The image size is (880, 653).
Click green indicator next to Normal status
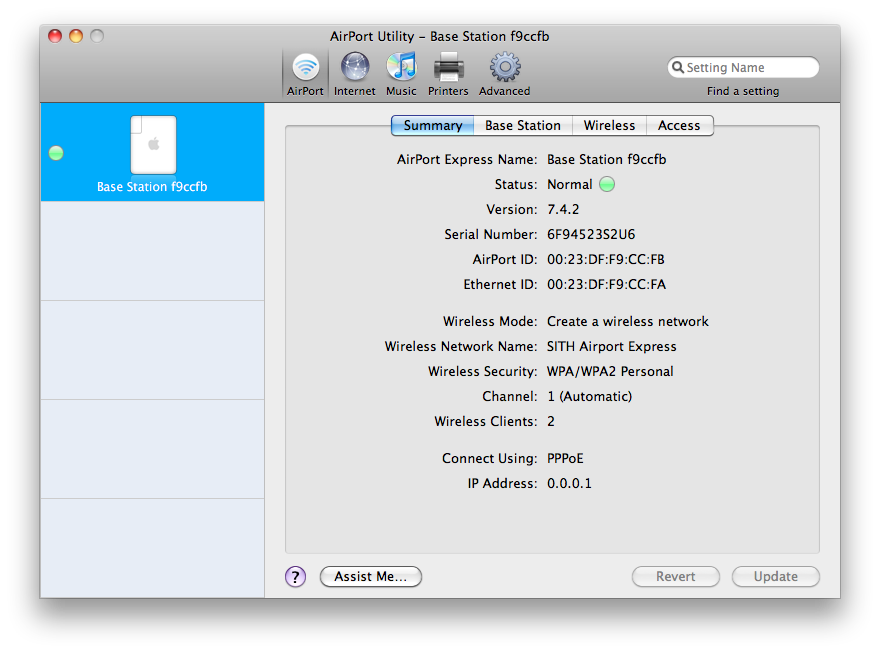(x=607, y=184)
